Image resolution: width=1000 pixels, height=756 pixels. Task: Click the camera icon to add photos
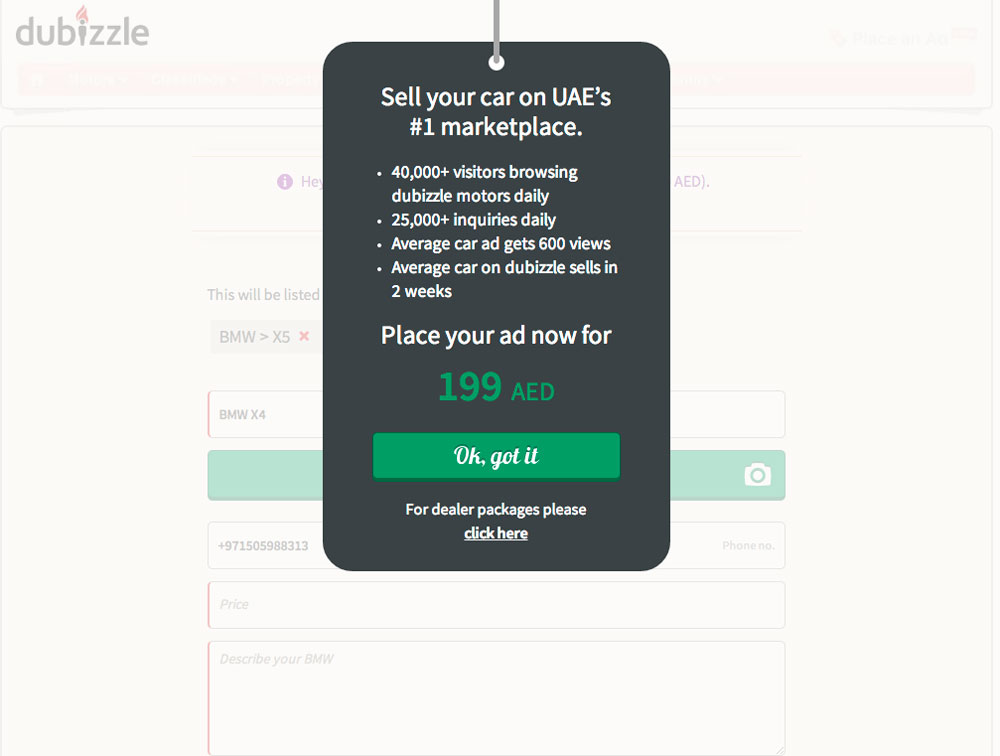[758, 475]
